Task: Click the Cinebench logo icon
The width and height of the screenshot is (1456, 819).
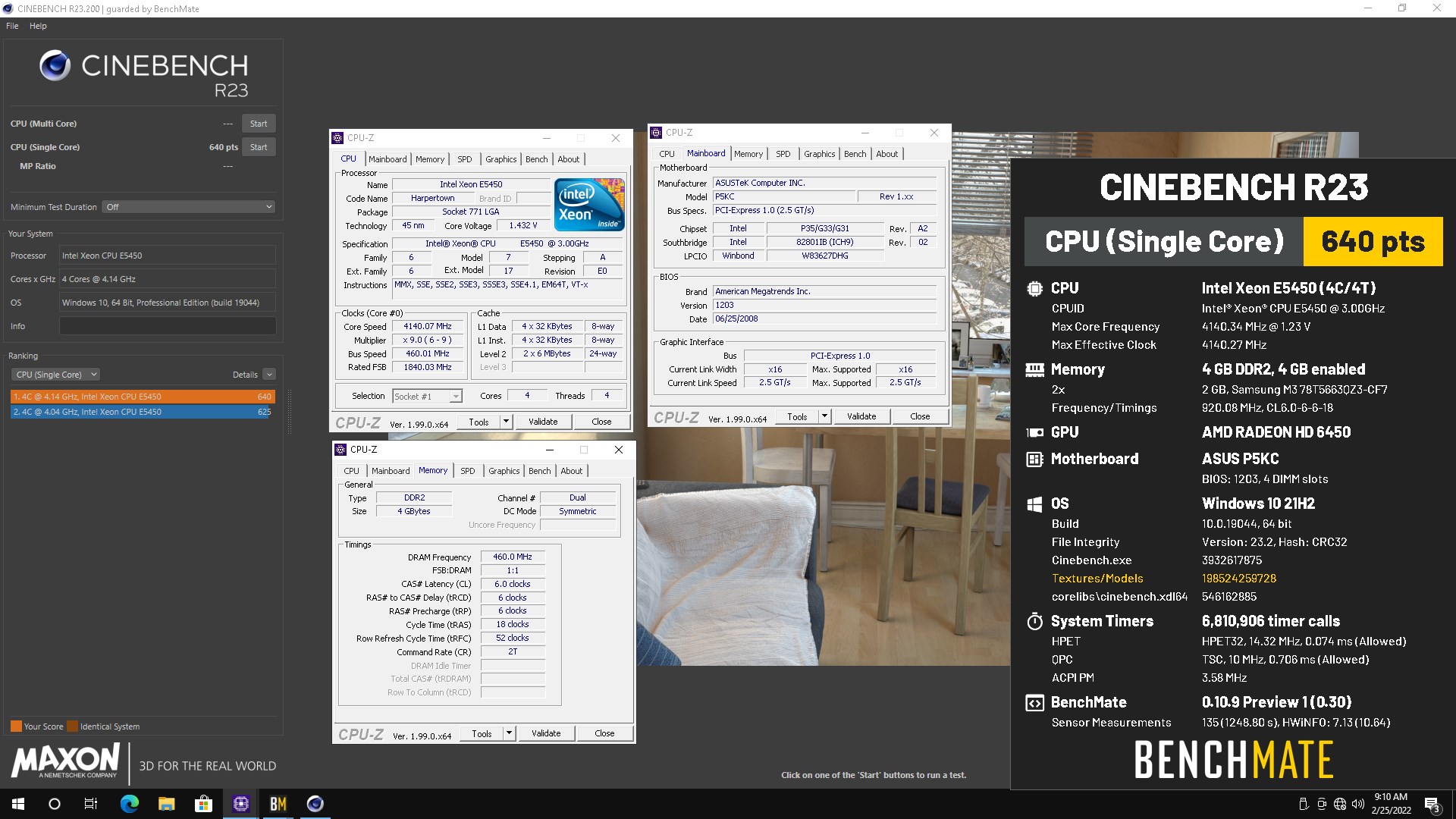Action: click(55, 66)
